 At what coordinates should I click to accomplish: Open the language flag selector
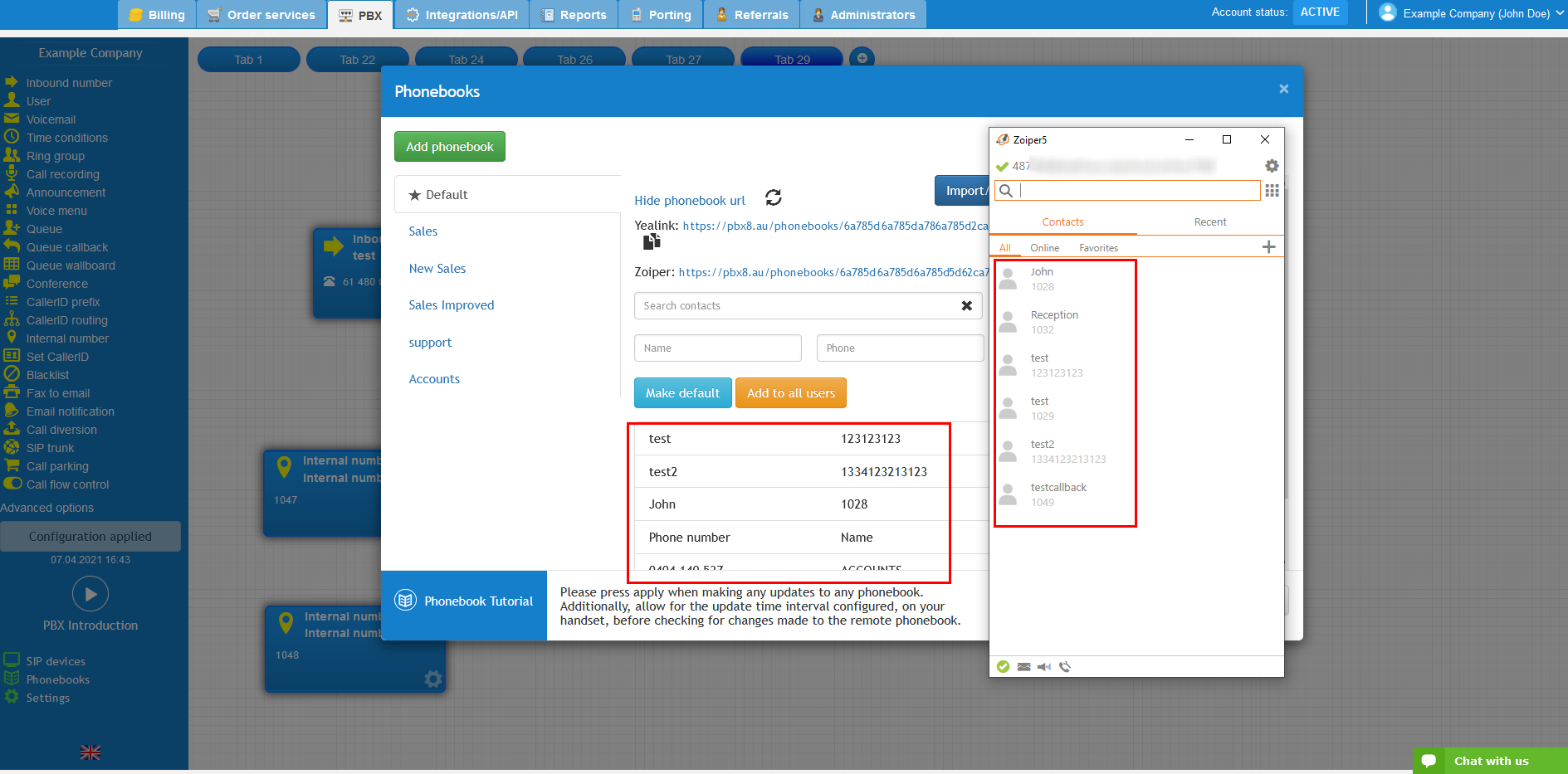(90, 752)
